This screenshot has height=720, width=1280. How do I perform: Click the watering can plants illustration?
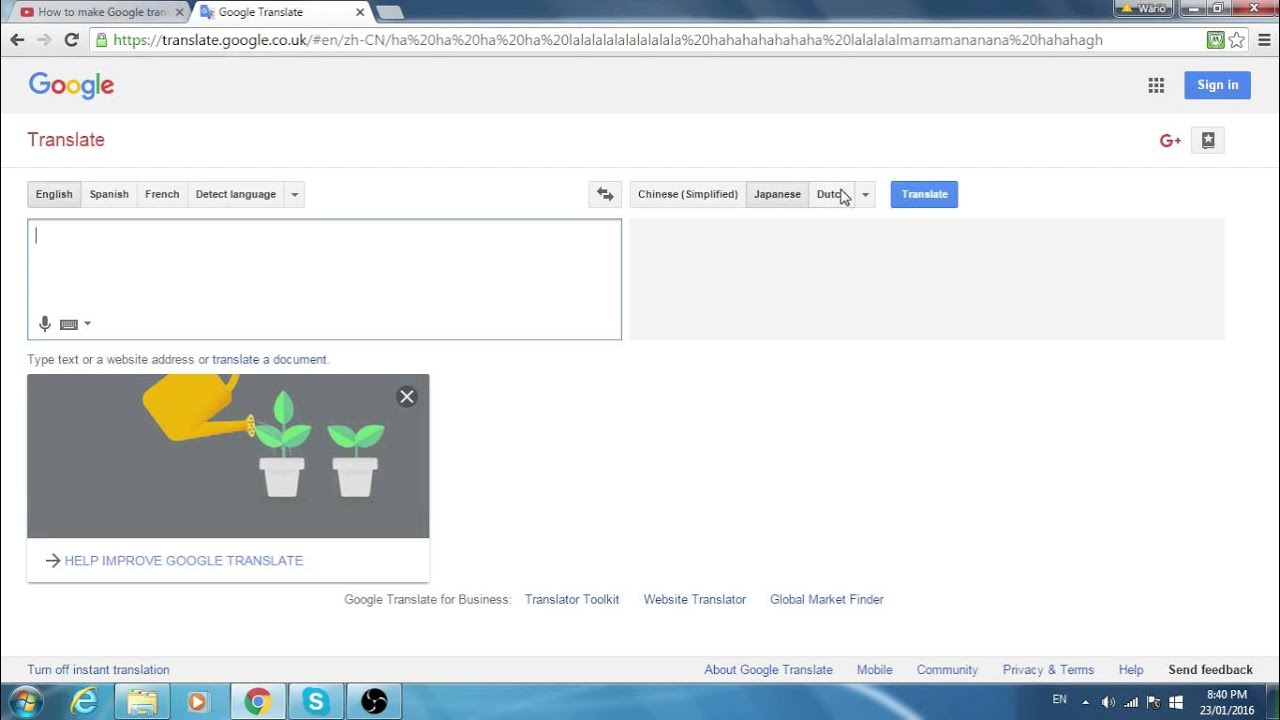pyautogui.click(x=228, y=456)
